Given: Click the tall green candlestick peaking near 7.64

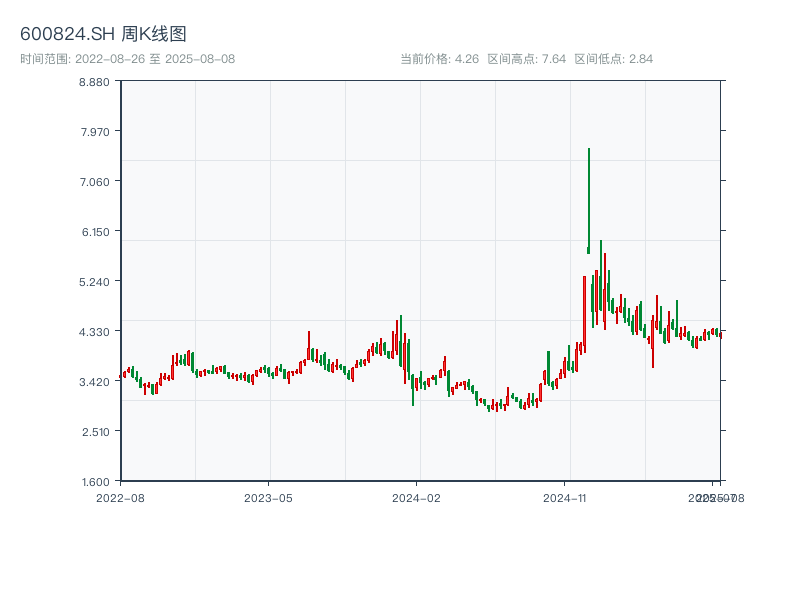Looking at the screenshot, I should point(589,201).
